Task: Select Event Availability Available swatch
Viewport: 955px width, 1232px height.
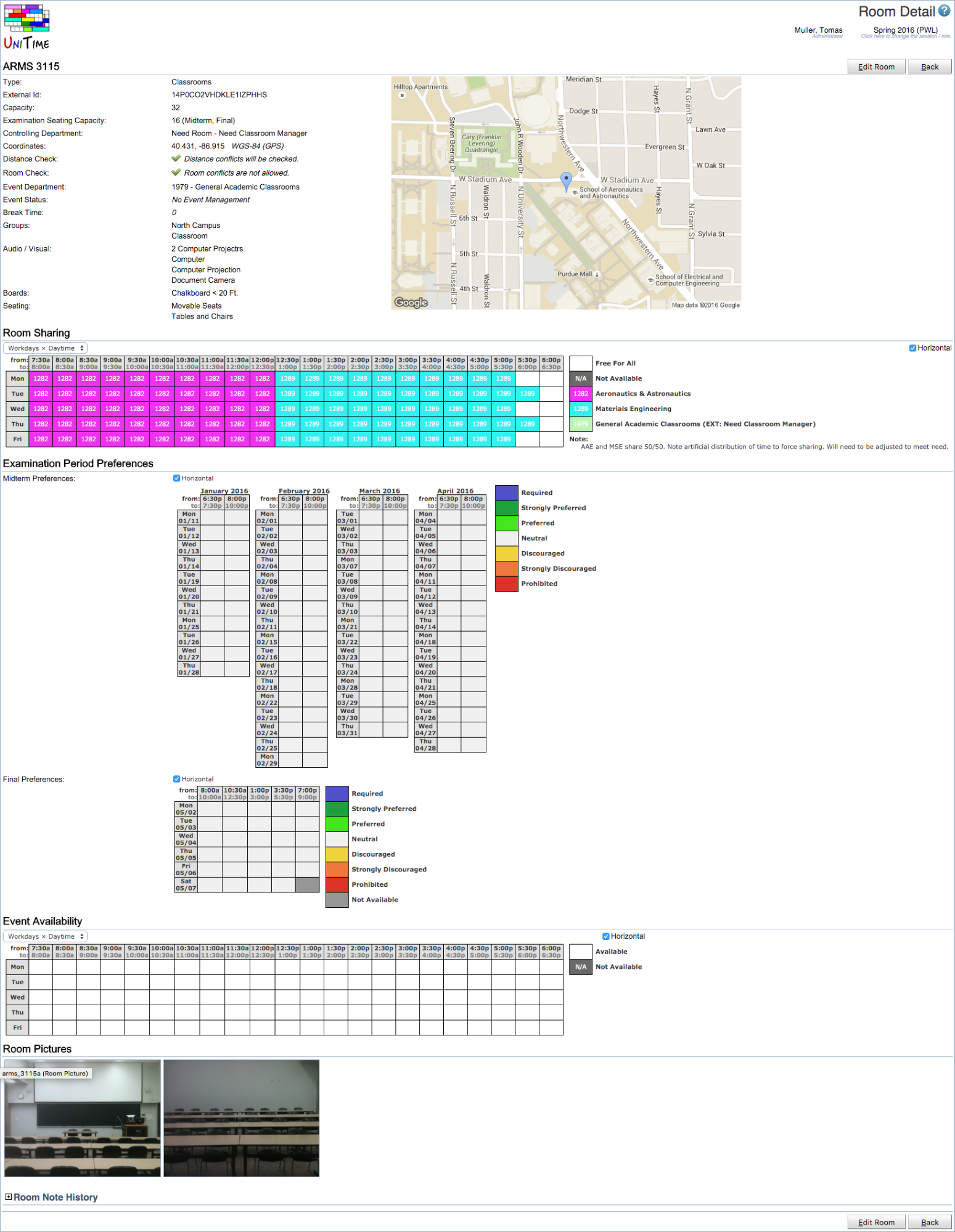Action: 581,952
